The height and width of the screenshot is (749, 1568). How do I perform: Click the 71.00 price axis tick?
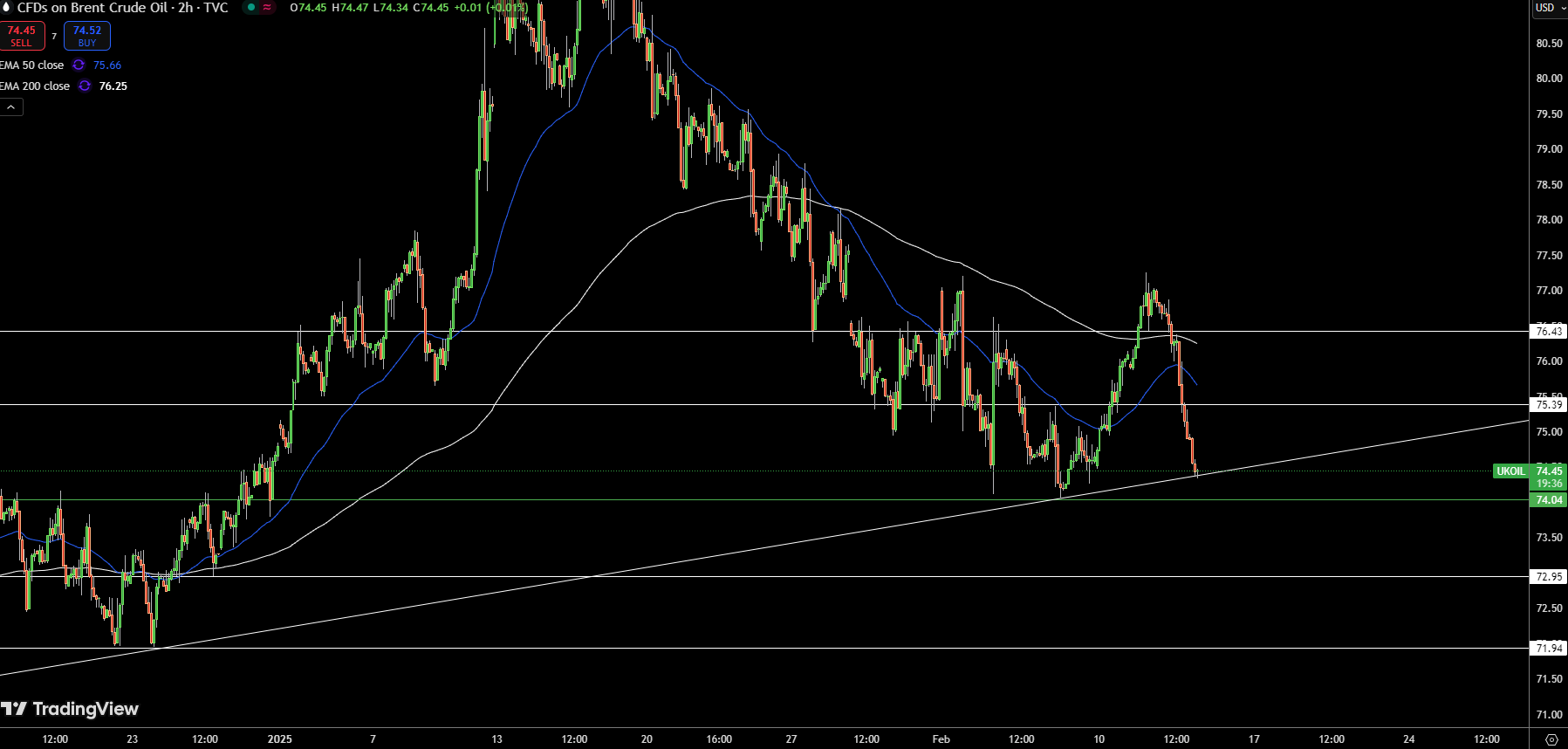(x=1549, y=714)
